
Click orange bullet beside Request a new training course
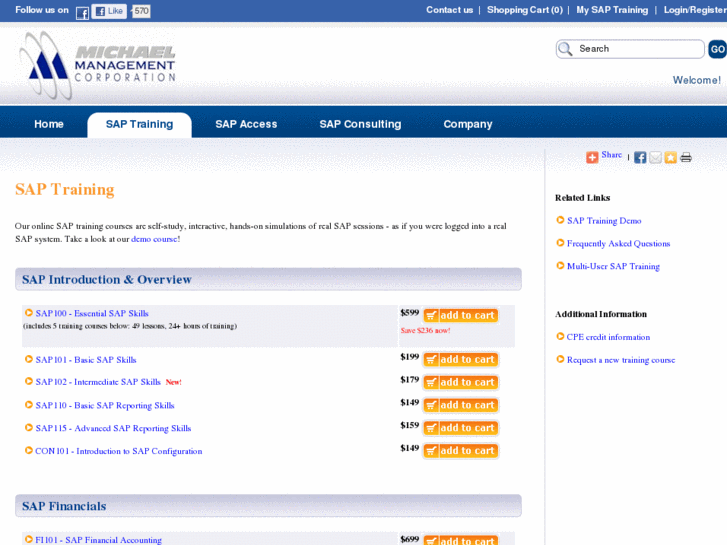point(560,359)
